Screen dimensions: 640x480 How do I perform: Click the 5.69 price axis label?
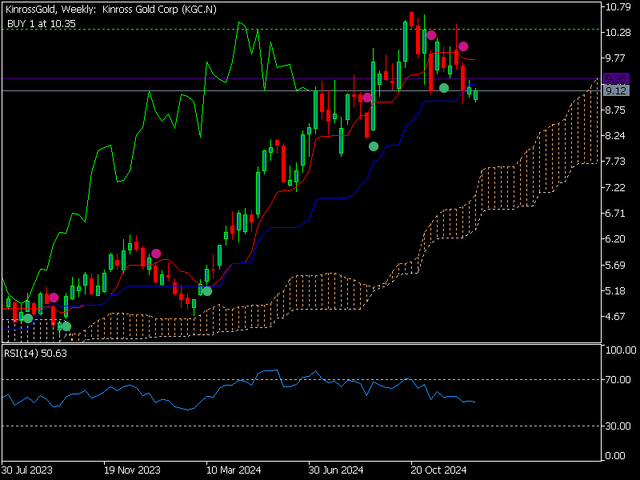616,265
